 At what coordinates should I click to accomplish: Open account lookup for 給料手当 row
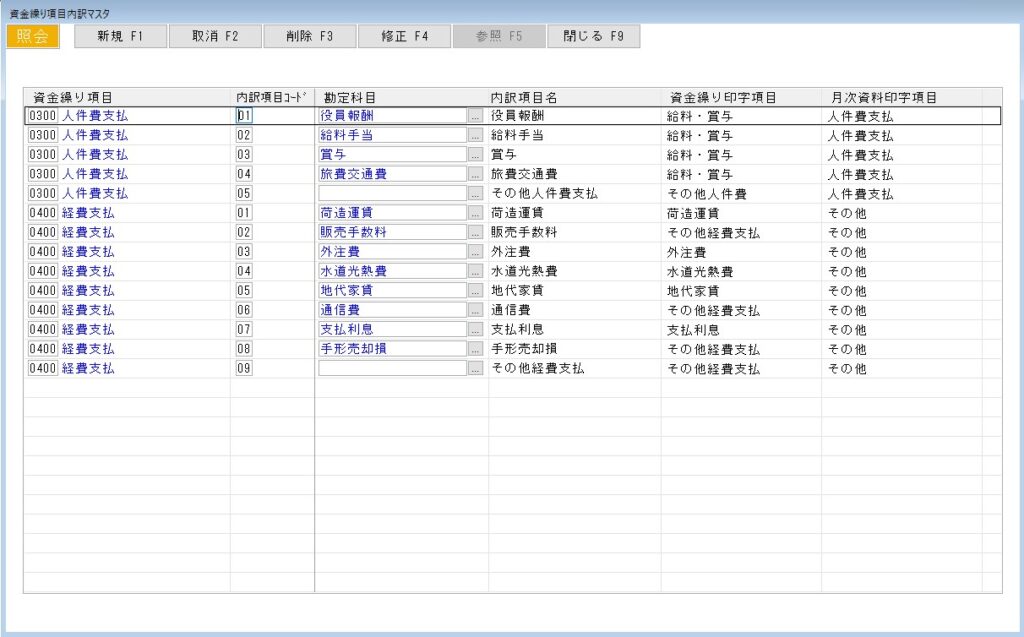coord(475,135)
